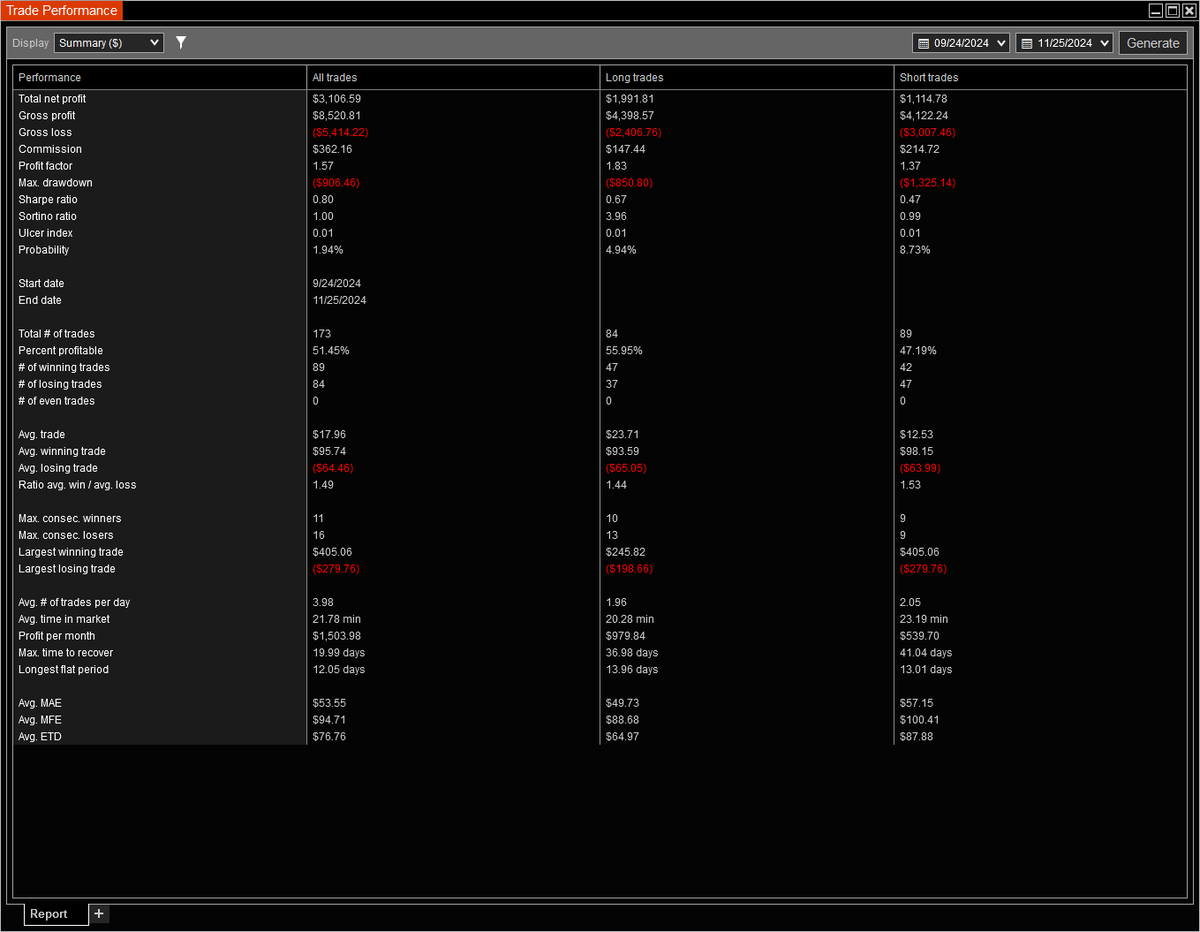The image size is (1200, 932).
Task: Select the Sortino ratio row label
Action: tap(47, 216)
